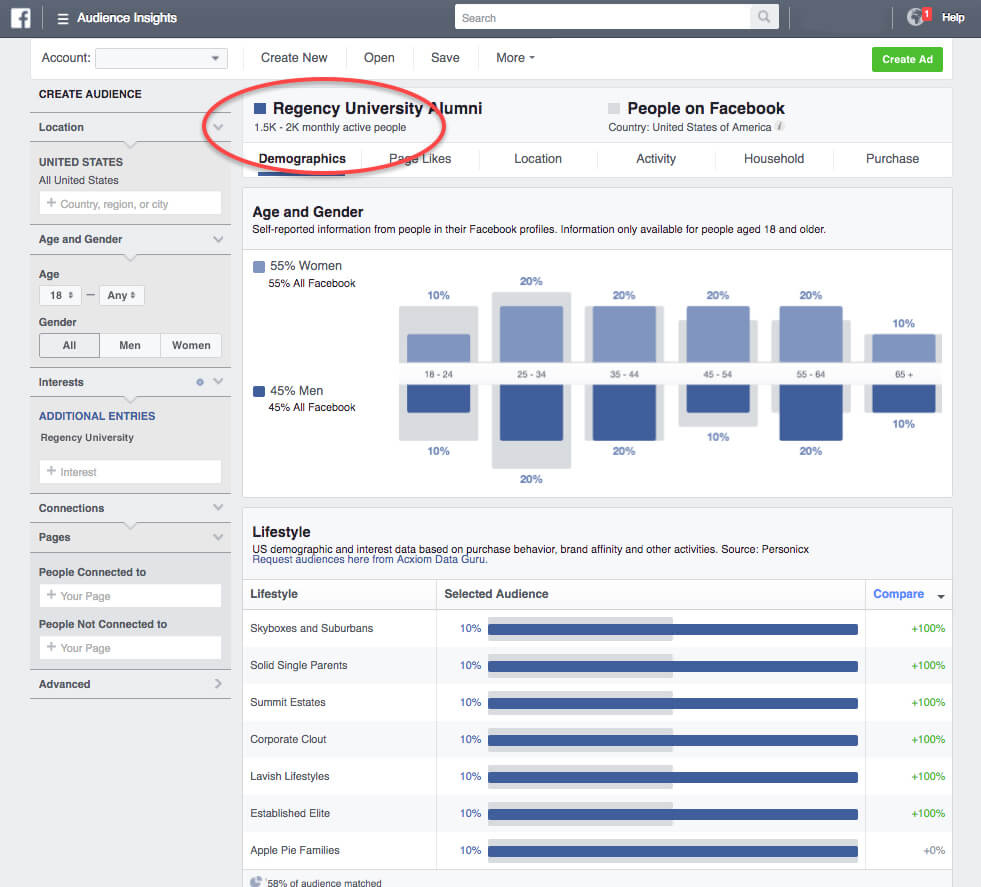Viewport: 981px width, 887px height.
Task: Select the Women gender filter
Action: pos(190,345)
